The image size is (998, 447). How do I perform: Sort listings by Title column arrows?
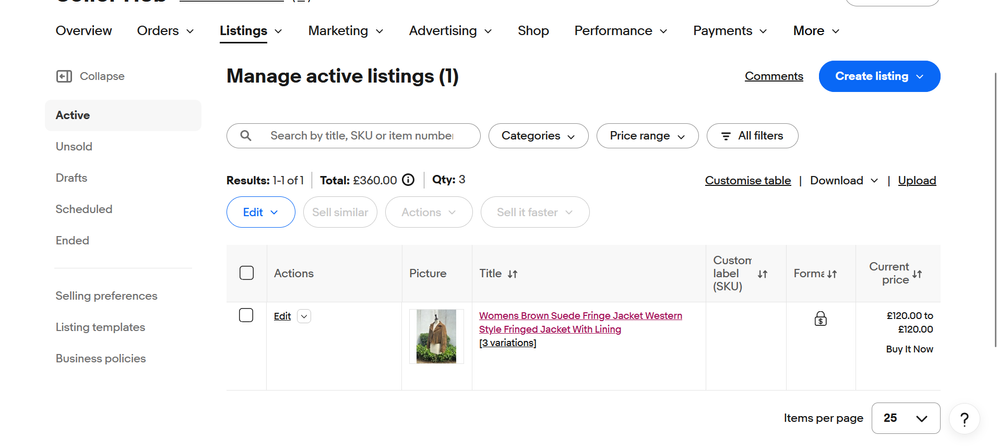tap(513, 274)
